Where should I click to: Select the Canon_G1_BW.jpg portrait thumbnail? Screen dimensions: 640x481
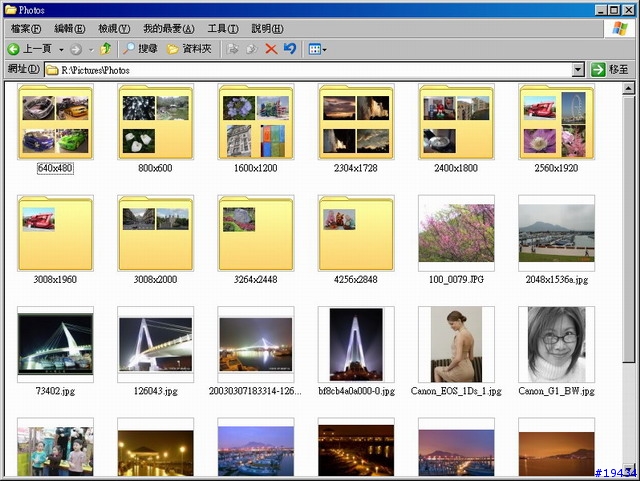[557, 345]
